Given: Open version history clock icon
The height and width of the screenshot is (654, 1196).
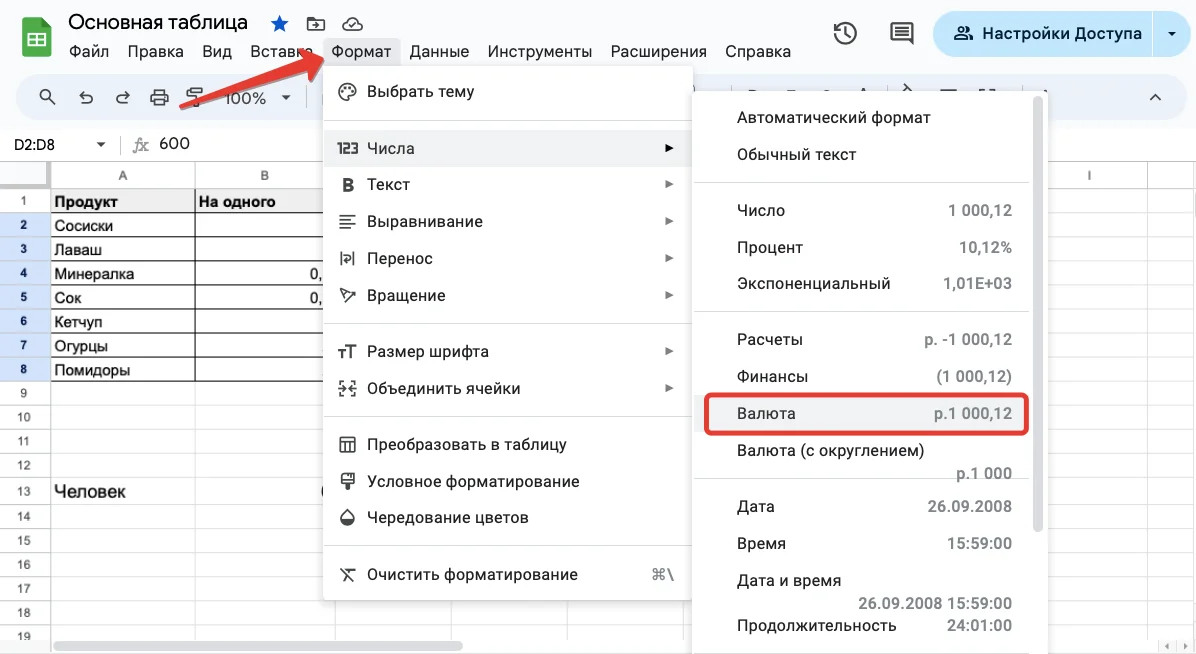Looking at the screenshot, I should click(x=845, y=33).
